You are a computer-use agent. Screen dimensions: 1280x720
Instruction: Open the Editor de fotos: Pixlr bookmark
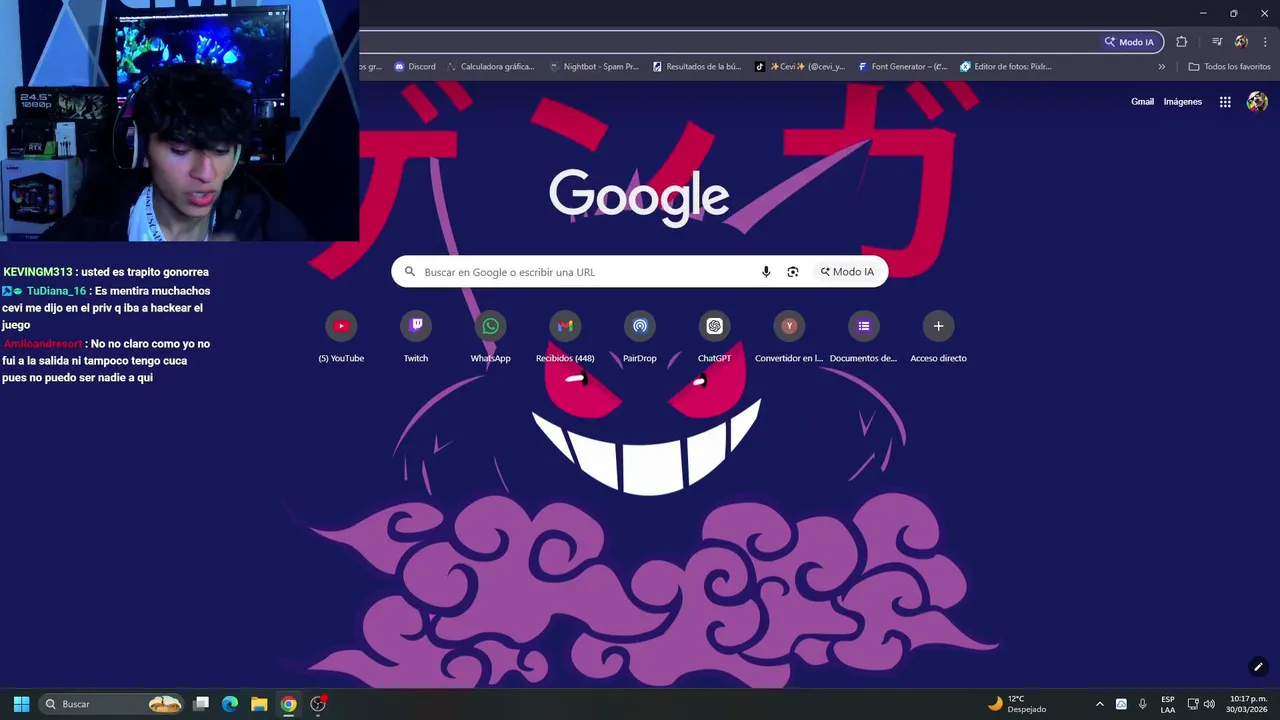pyautogui.click(x=1006, y=67)
